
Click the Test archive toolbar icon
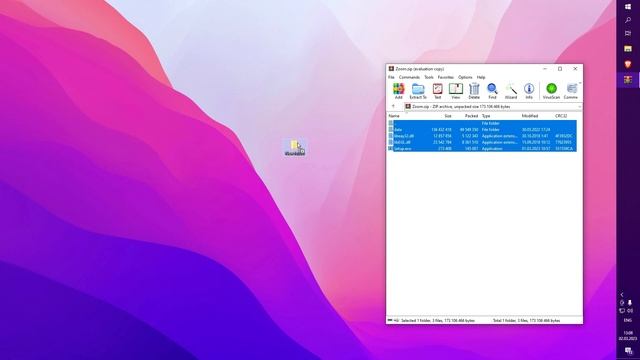pos(438,91)
